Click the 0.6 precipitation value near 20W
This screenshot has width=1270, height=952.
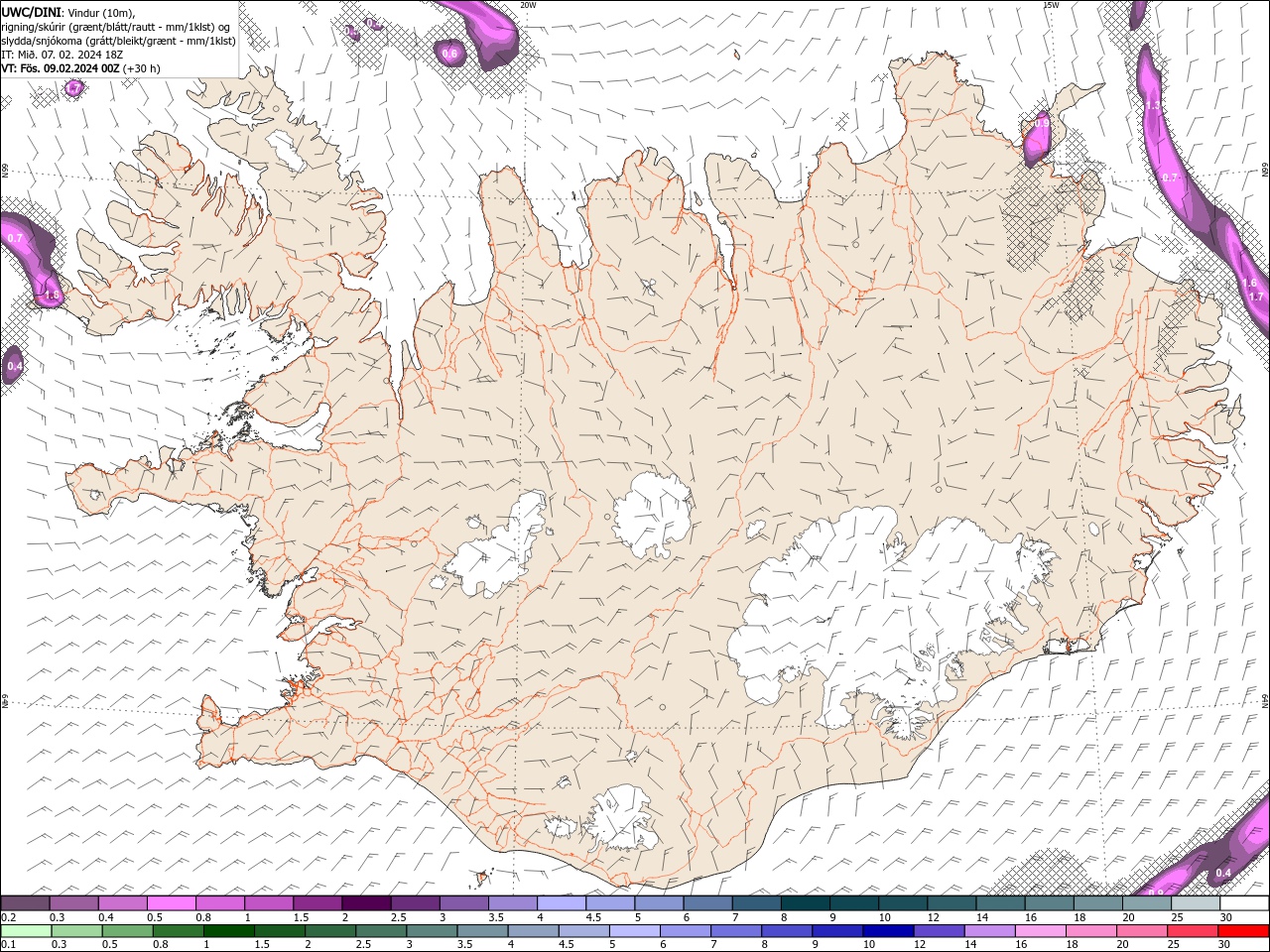(x=449, y=54)
